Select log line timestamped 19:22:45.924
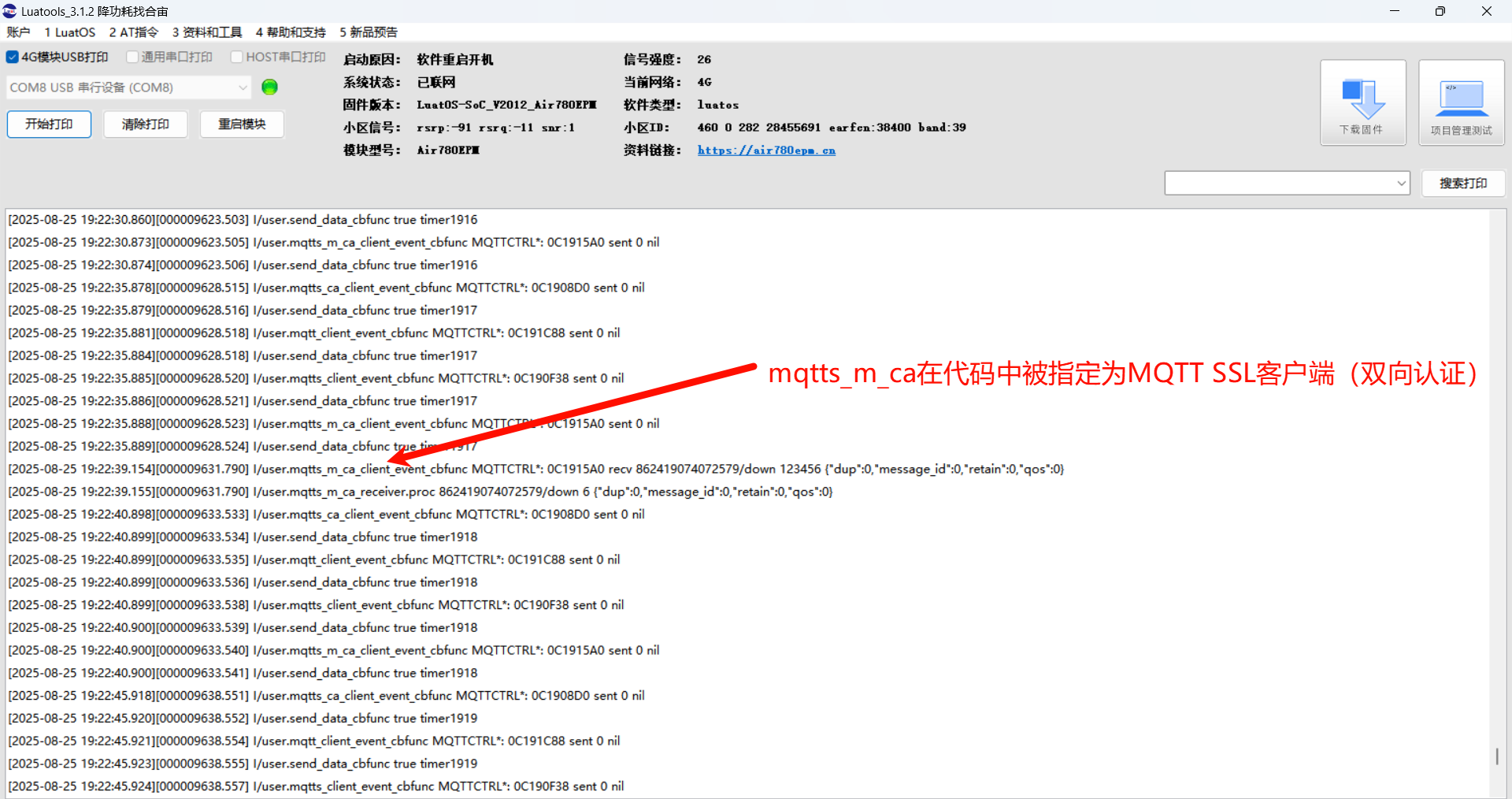Screen dimensions: 1512x799 [x=316, y=786]
